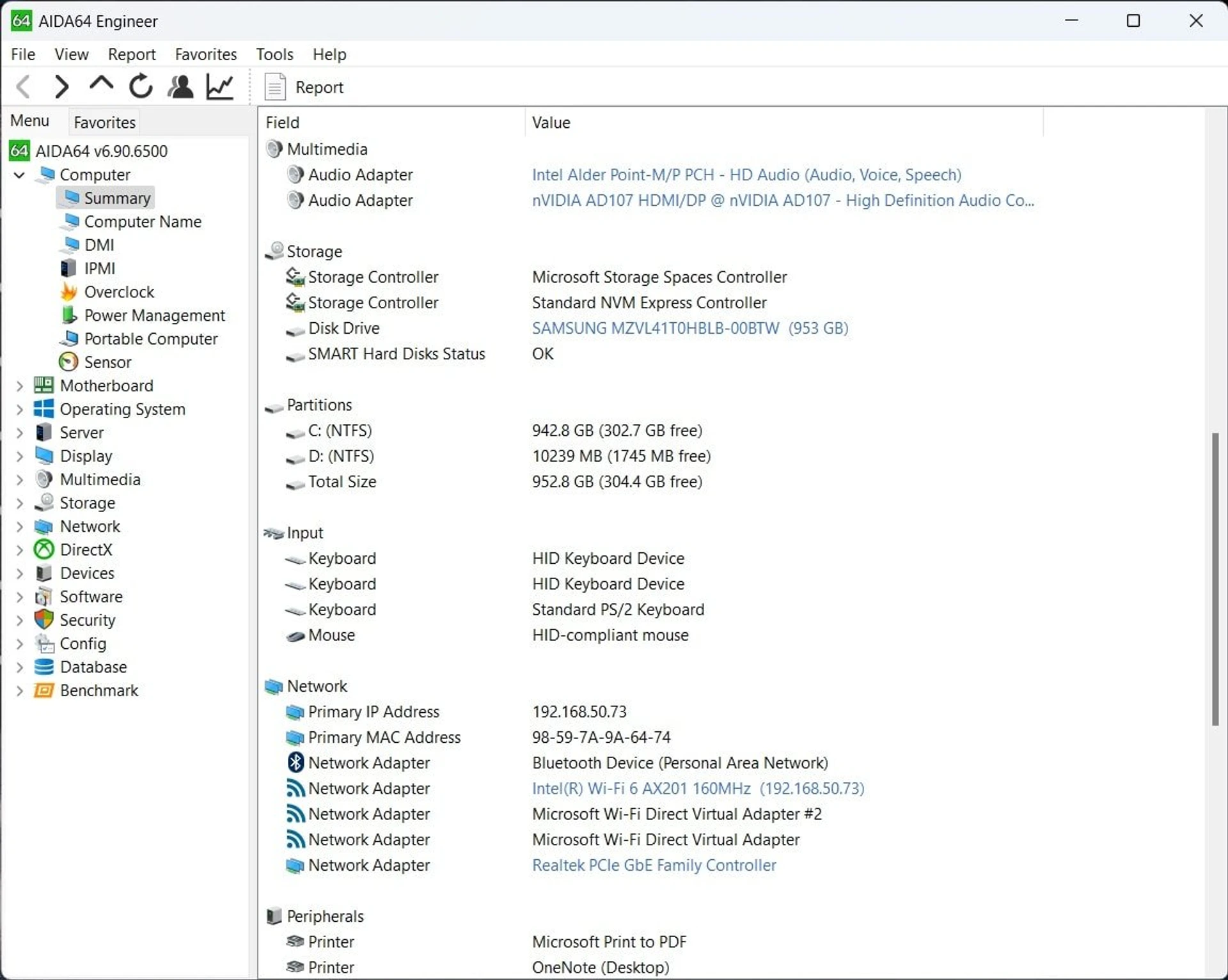
Task: Expand the Display tree node
Action: pyautogui.click(x=19, y=456)
